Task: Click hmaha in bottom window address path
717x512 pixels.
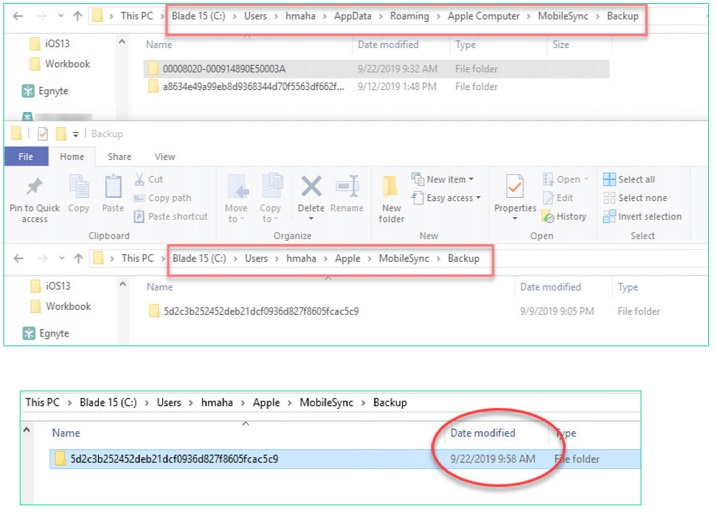Action: click(x=217, y=403)
